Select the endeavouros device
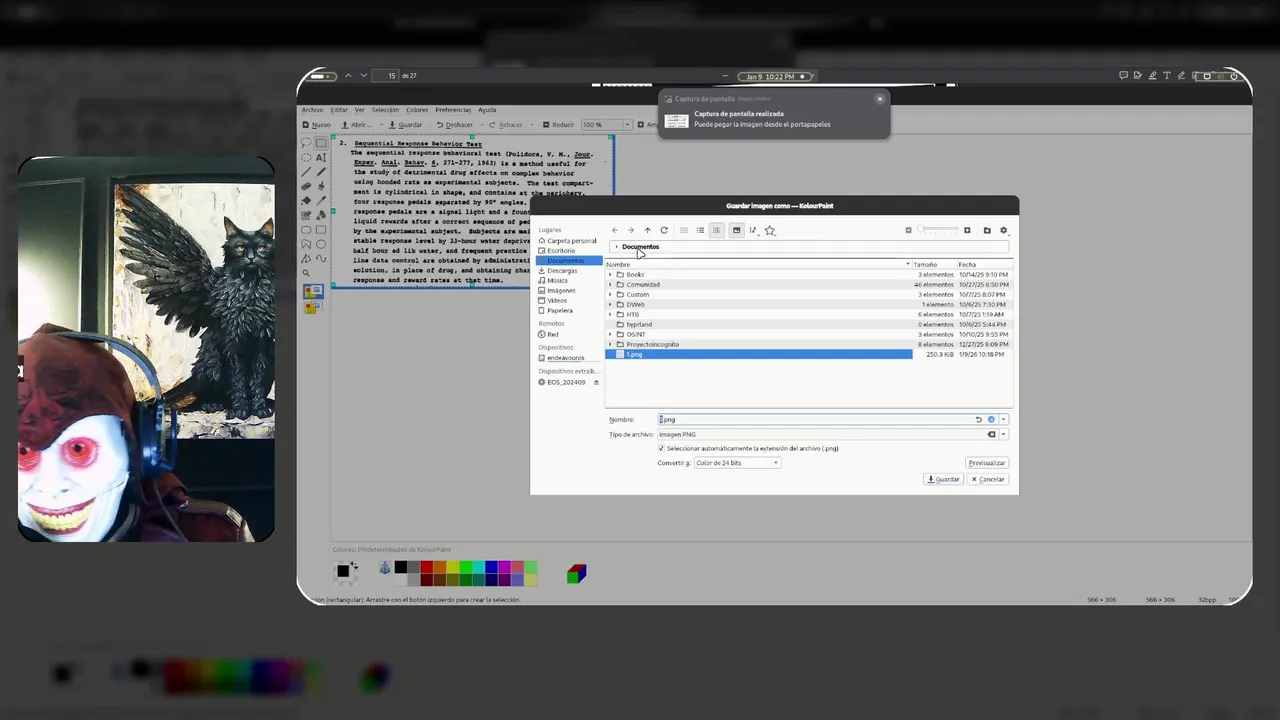 click(x=569, y=358)
